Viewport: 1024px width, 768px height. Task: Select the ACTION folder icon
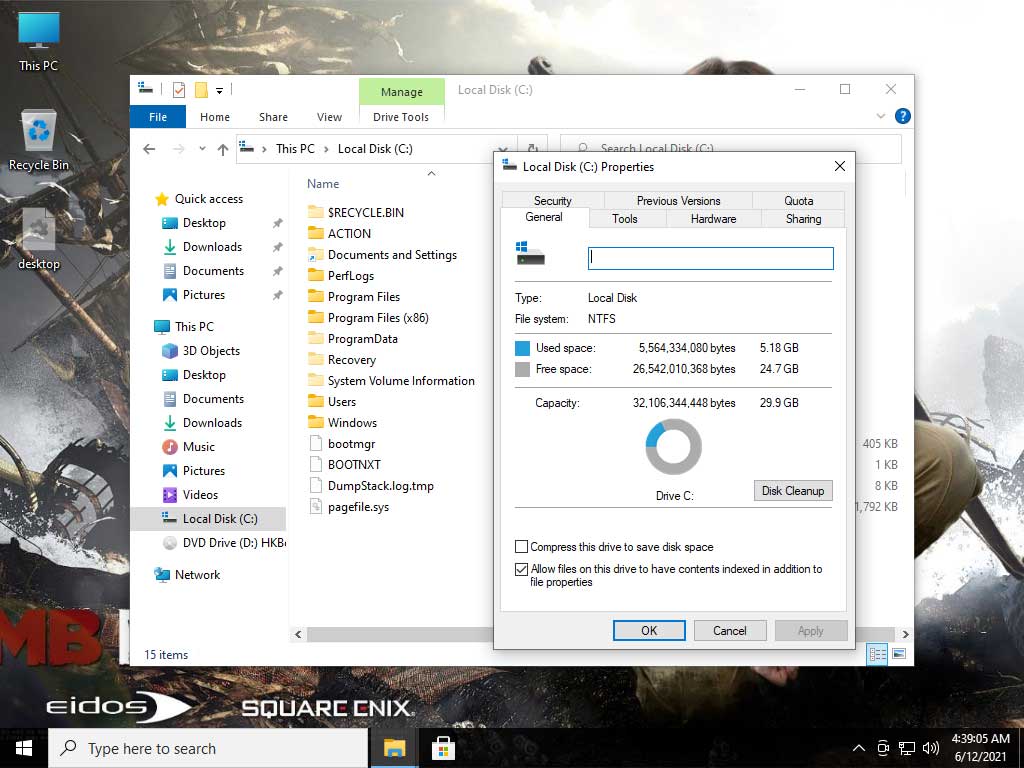click(x=316, y=233)
